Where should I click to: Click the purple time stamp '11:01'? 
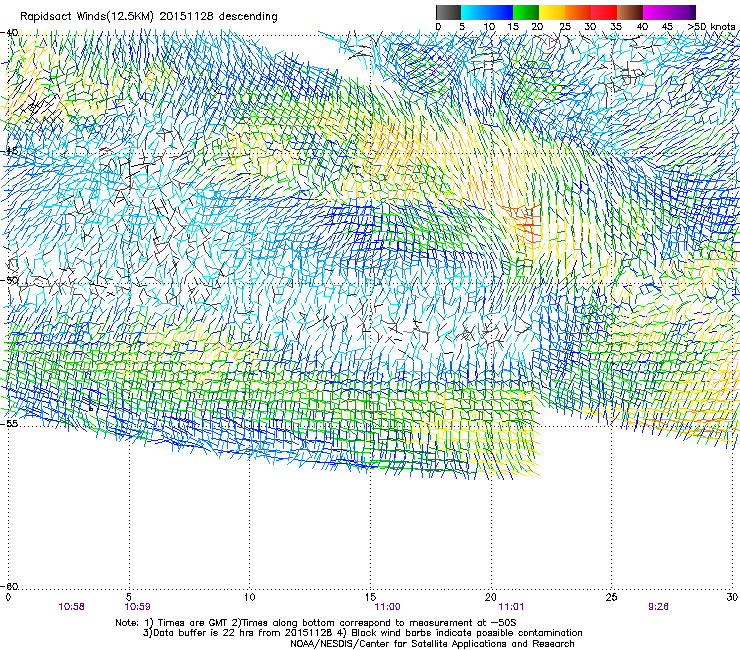click(512, 607)
